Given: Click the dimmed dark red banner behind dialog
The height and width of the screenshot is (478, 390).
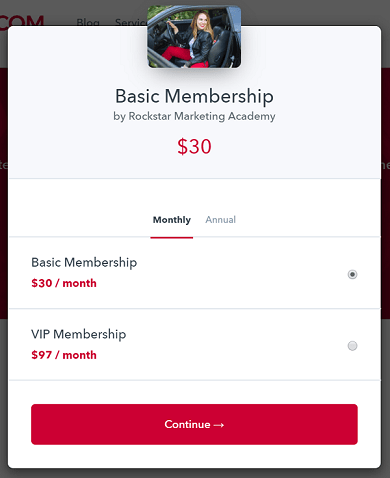Looking at the screenshot, I should (x=4, y=193).
